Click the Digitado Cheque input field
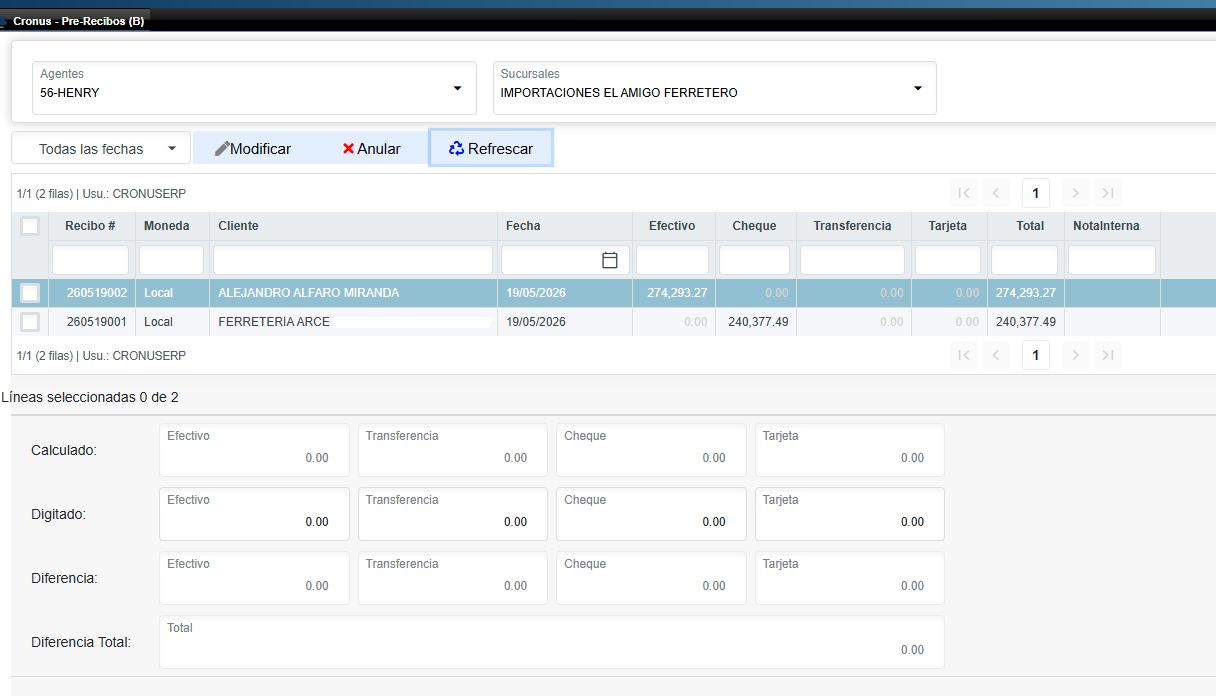The image size is (1216, 696). tap(651, 514)
